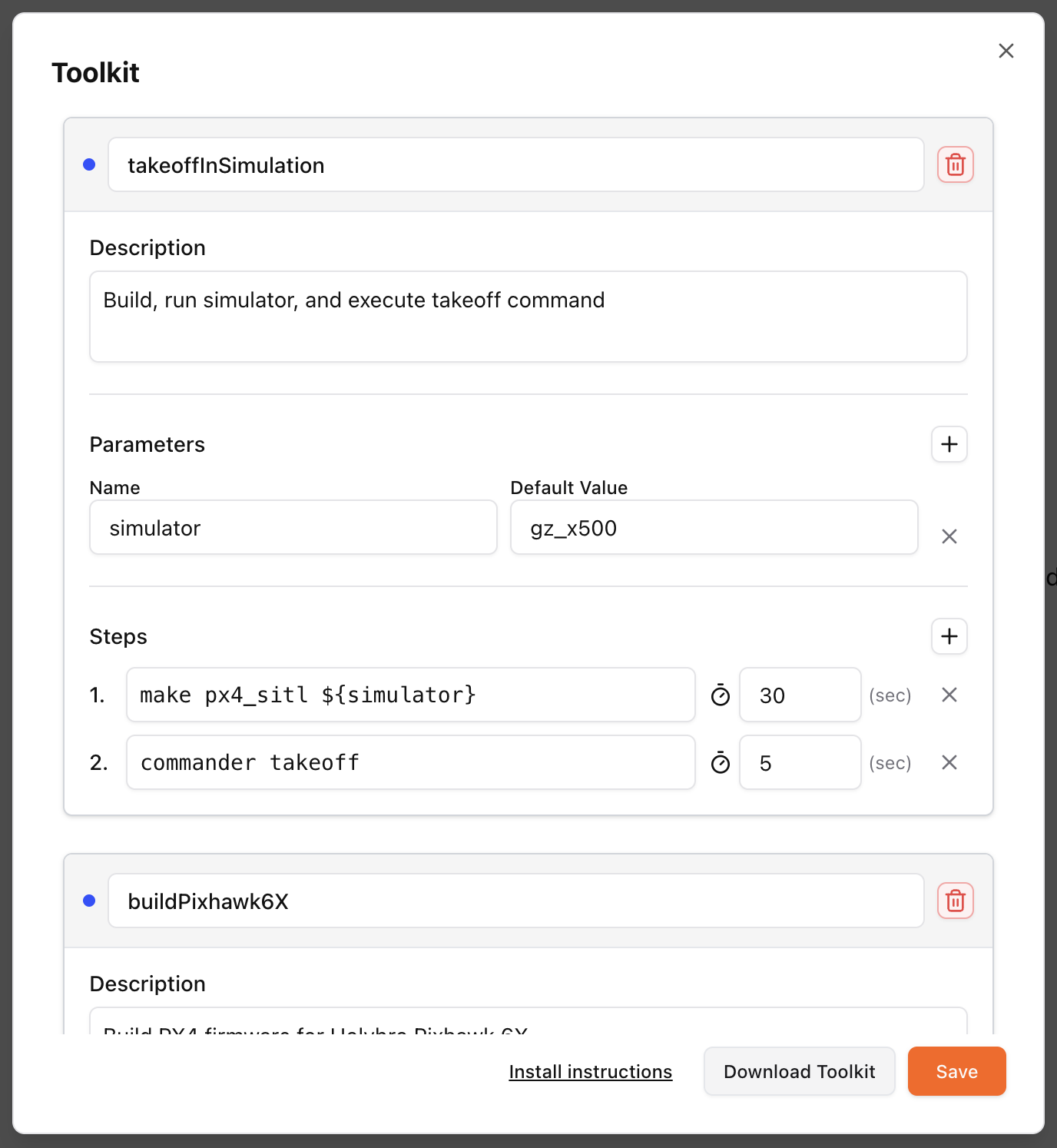Click the Toolkit dialog title
This screenshot has width=1057, height=1148.
[95, 73]
